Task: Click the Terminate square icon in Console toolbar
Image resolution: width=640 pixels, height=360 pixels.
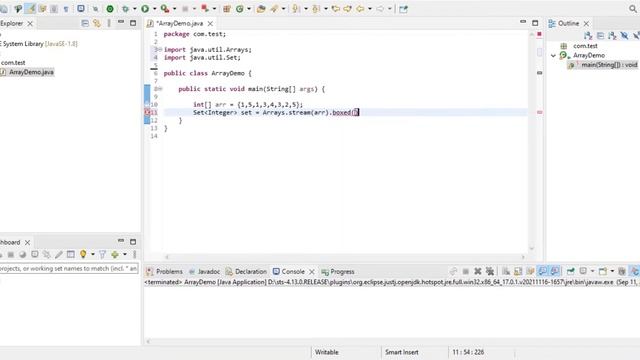Action: (465, 271)
